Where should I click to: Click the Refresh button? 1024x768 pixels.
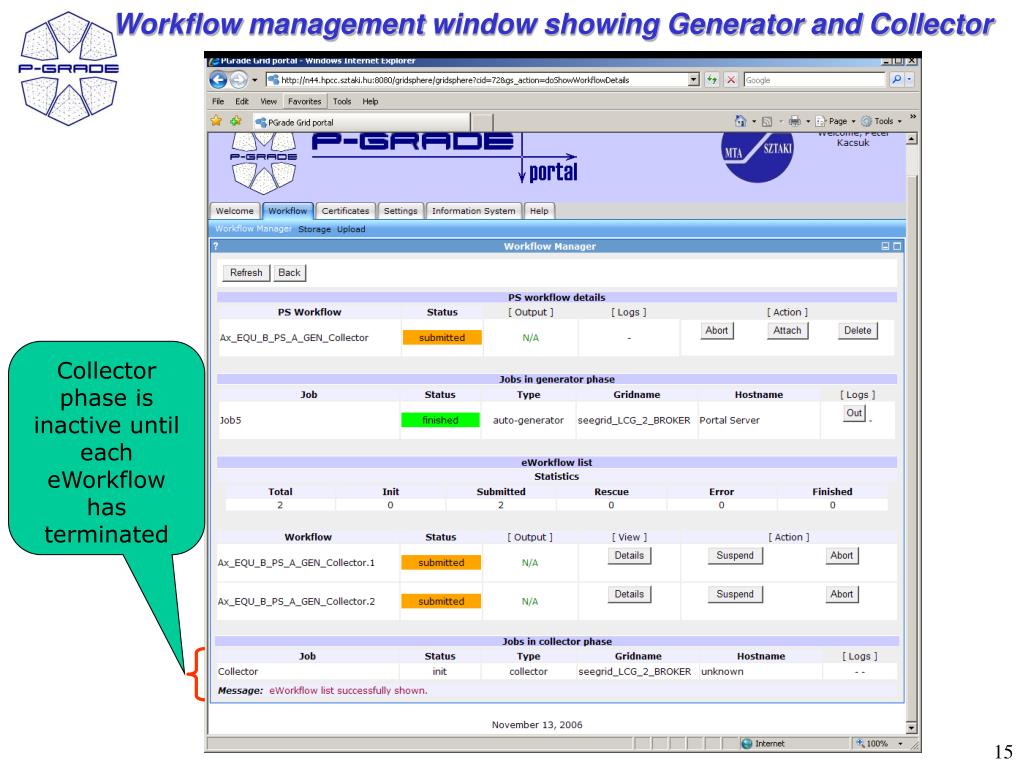246,273
